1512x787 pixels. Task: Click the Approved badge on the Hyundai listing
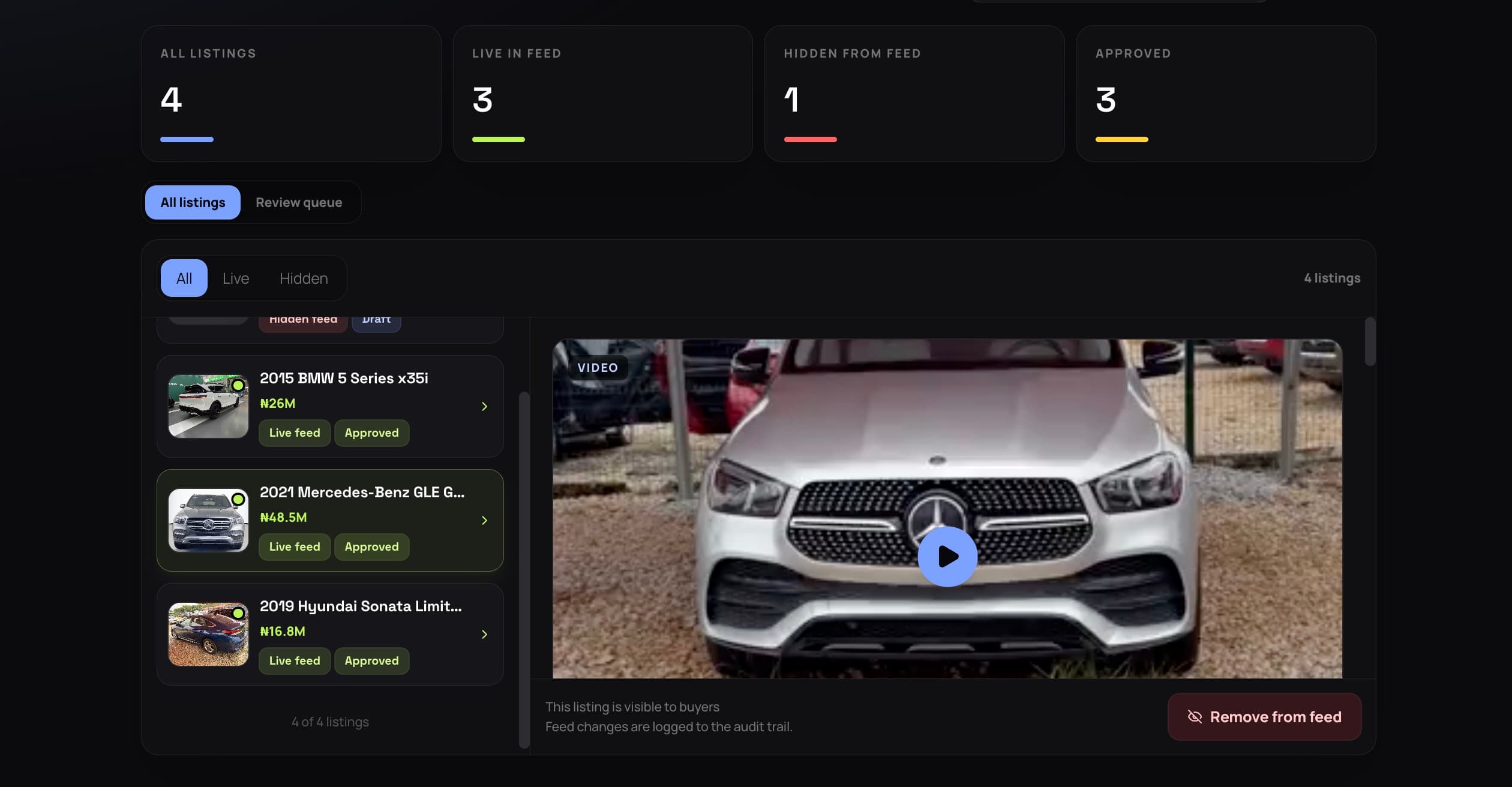(x=371, y=660)
